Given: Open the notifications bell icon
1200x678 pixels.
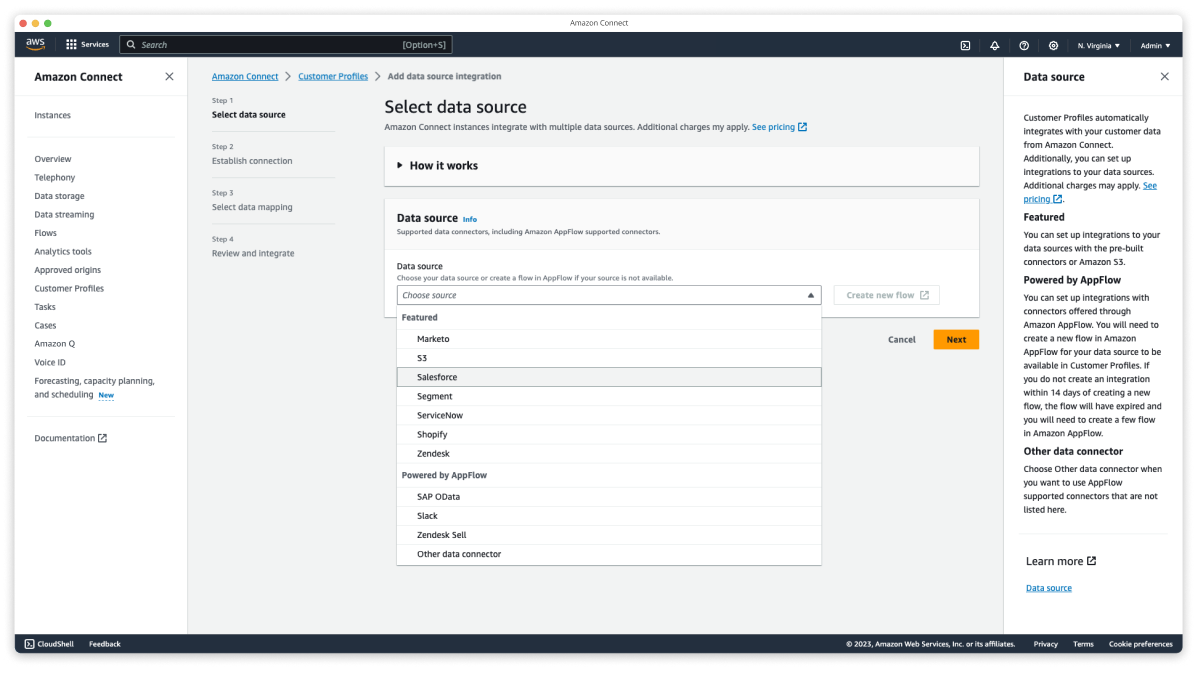Looking at the screenshot, I should 994,45.
